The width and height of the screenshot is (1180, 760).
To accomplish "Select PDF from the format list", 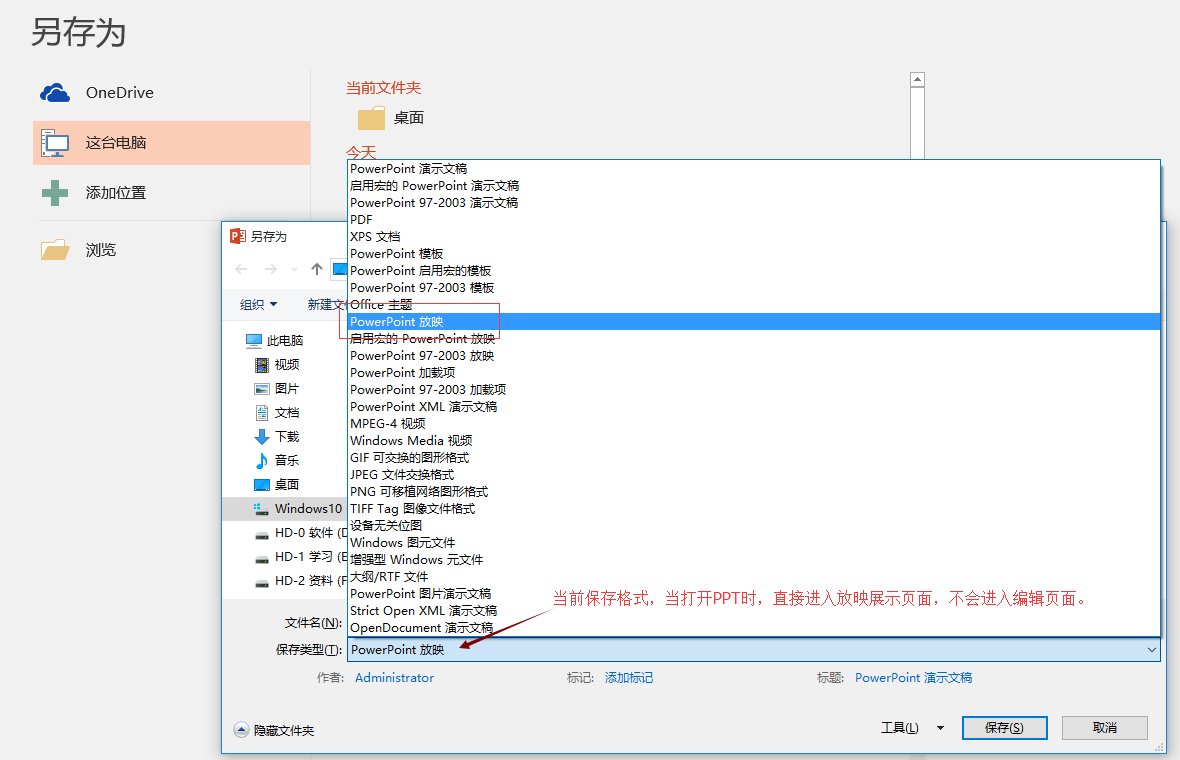I will click(359, 219).
